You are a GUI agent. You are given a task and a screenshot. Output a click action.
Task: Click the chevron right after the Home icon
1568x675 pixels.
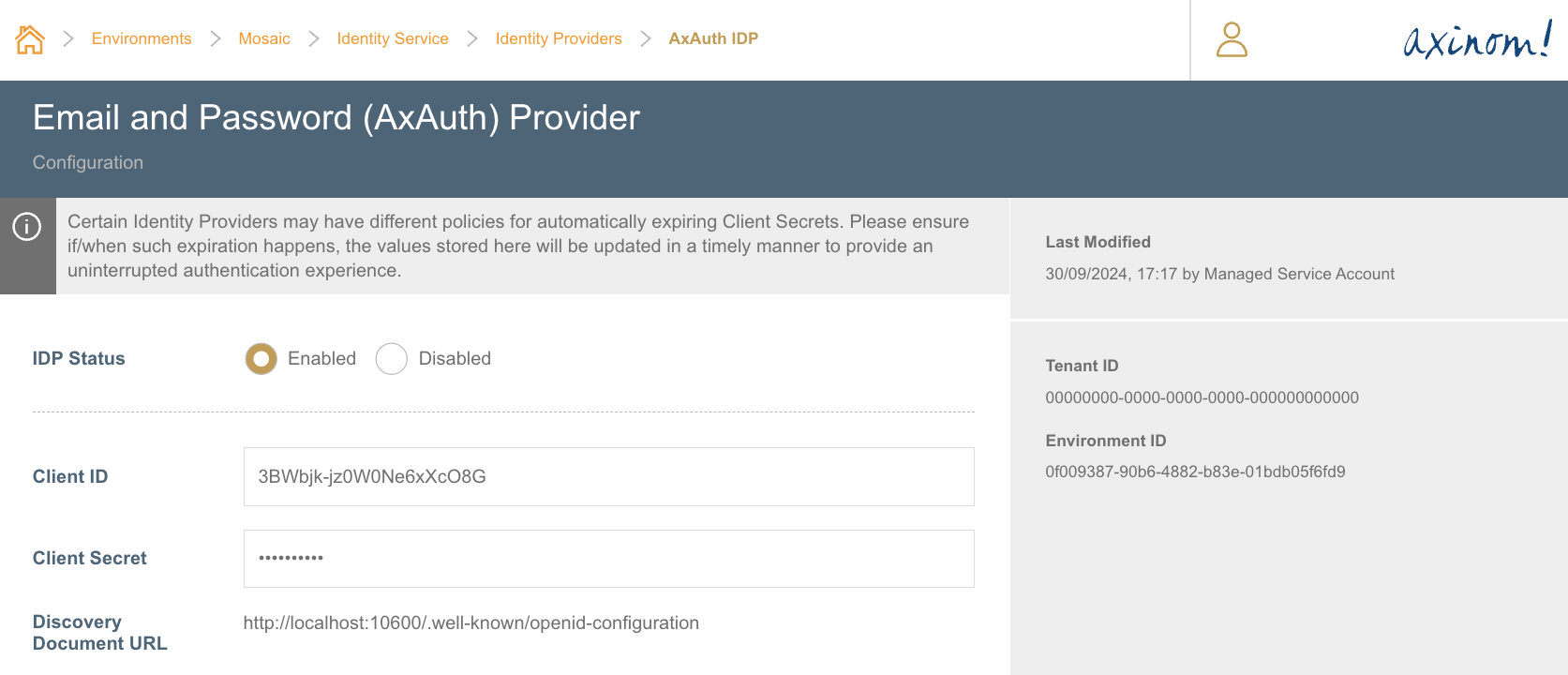[68, 38]
